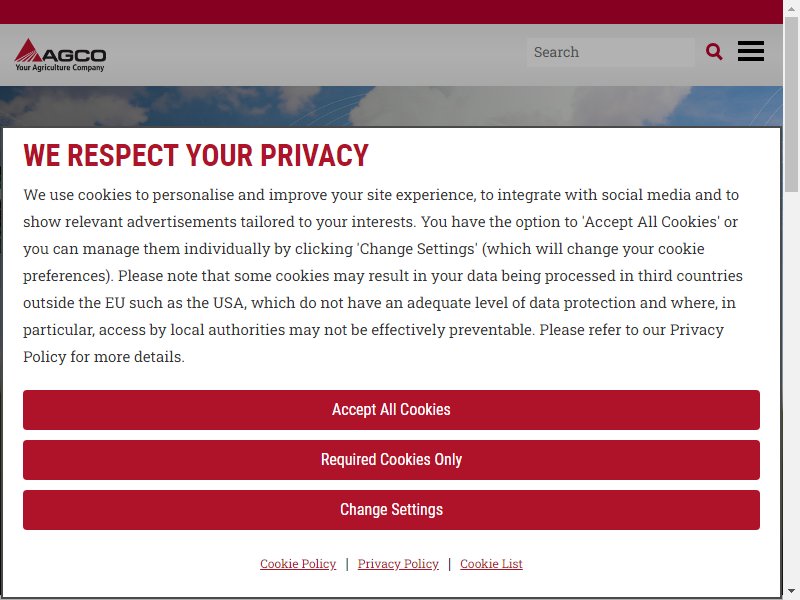Click the AGCO wordmark text in the header

(x=74, y=55)
